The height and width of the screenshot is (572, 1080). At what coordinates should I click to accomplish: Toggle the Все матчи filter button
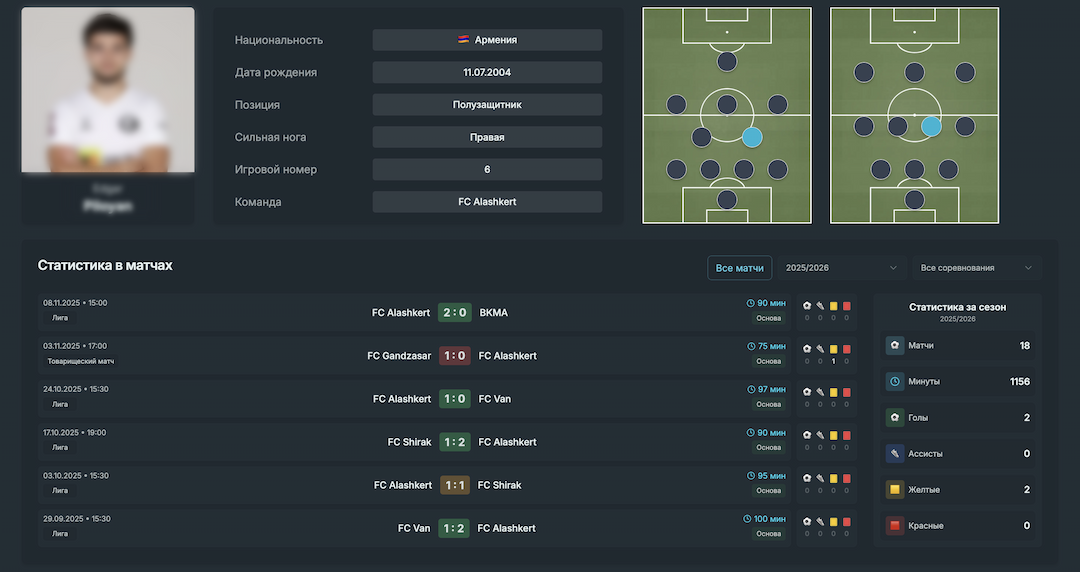[739, 268]
